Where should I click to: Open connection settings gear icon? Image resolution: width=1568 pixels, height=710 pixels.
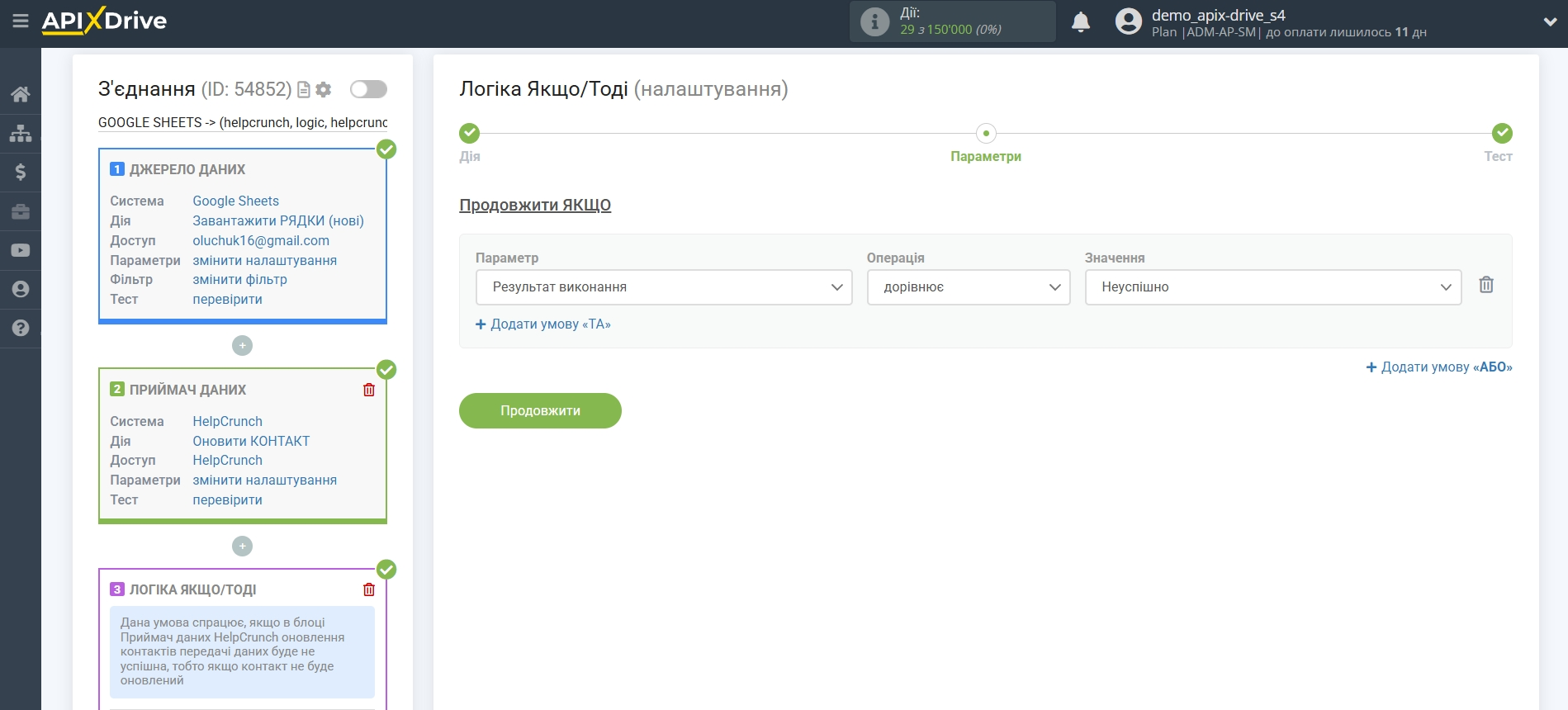pos(324,89)
